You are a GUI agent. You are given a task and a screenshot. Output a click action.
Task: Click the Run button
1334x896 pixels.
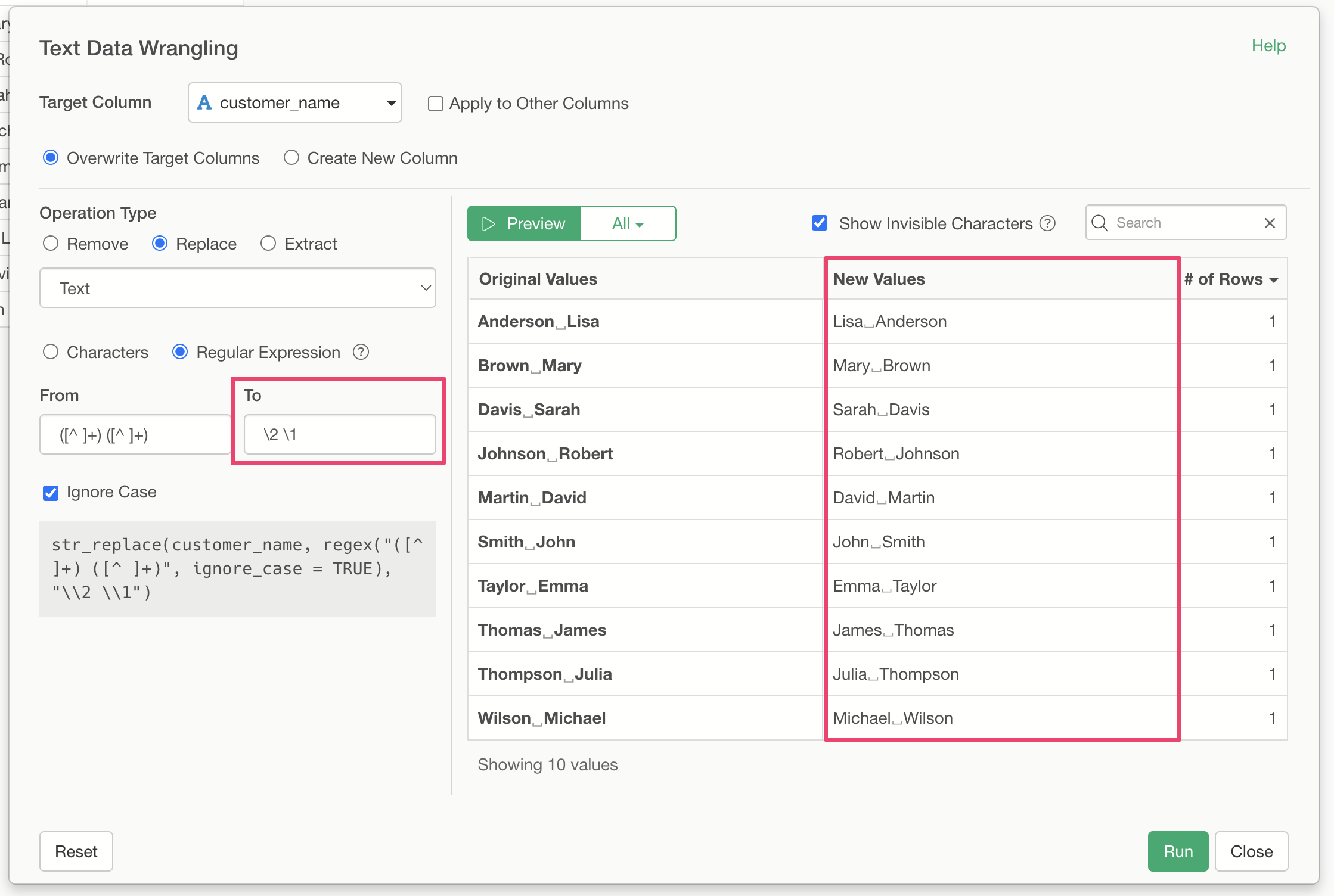(x=1178, y=851)
